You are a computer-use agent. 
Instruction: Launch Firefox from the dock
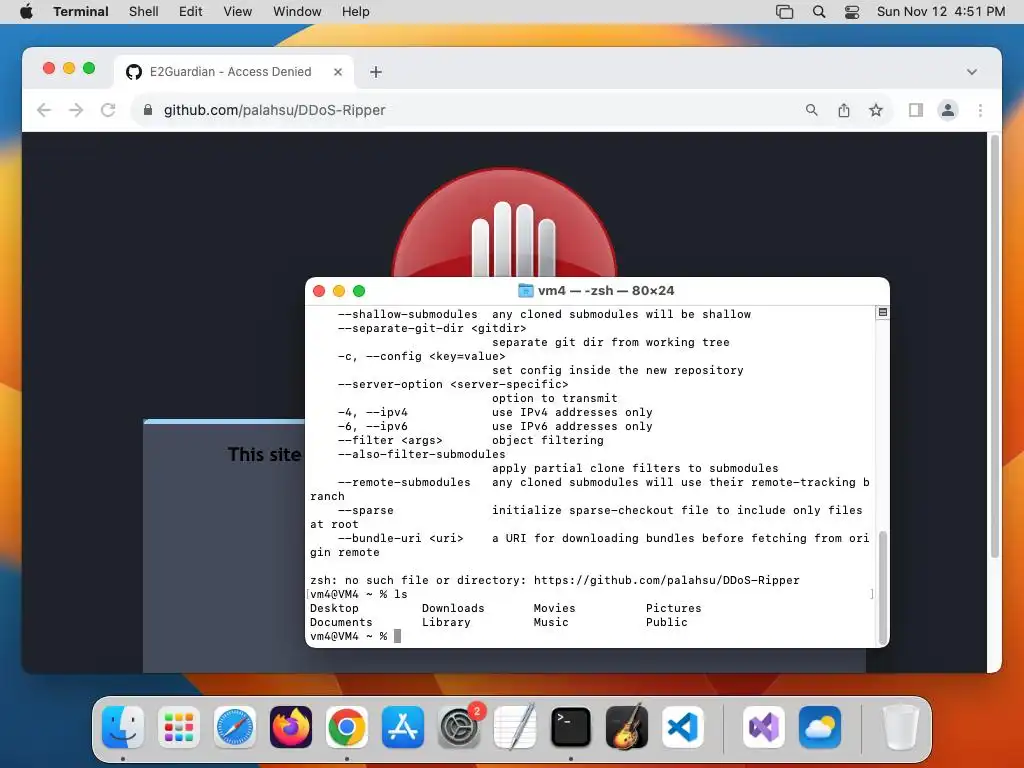coord(291,727)
